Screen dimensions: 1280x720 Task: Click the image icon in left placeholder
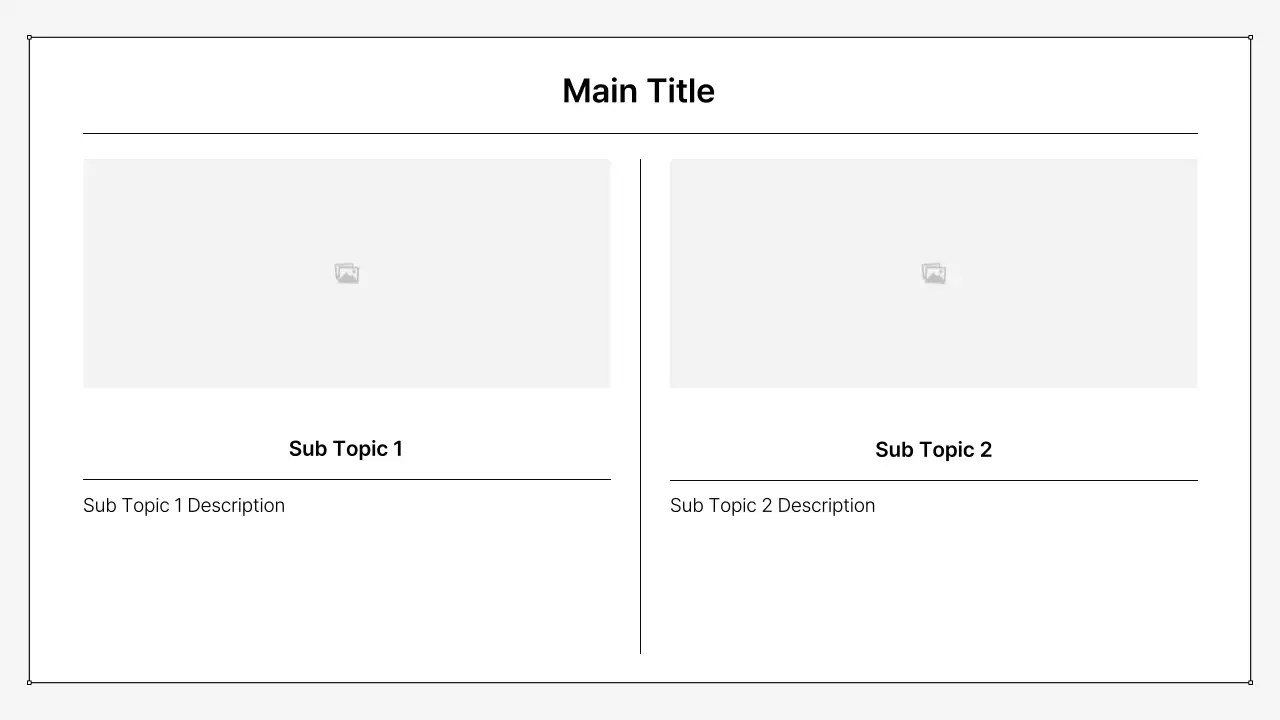point(347,274)
